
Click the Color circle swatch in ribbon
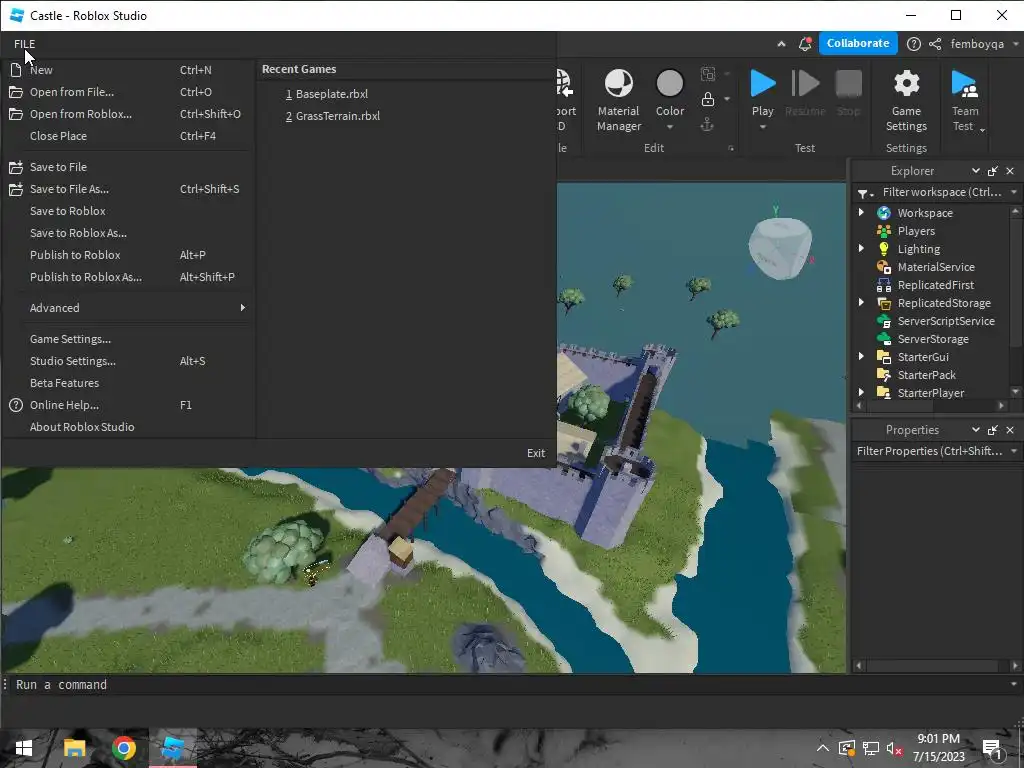[669, 84]
